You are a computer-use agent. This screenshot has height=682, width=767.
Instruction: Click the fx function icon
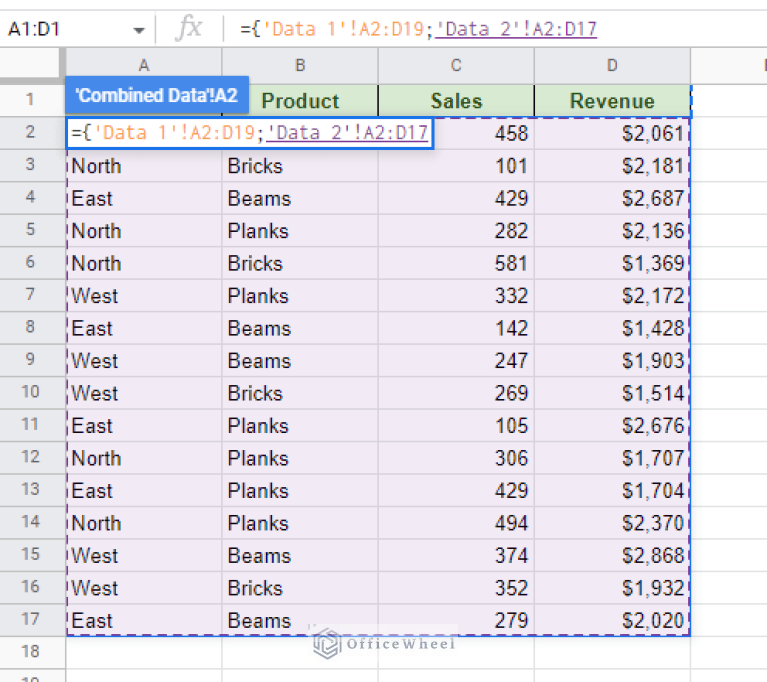[188, 29]
